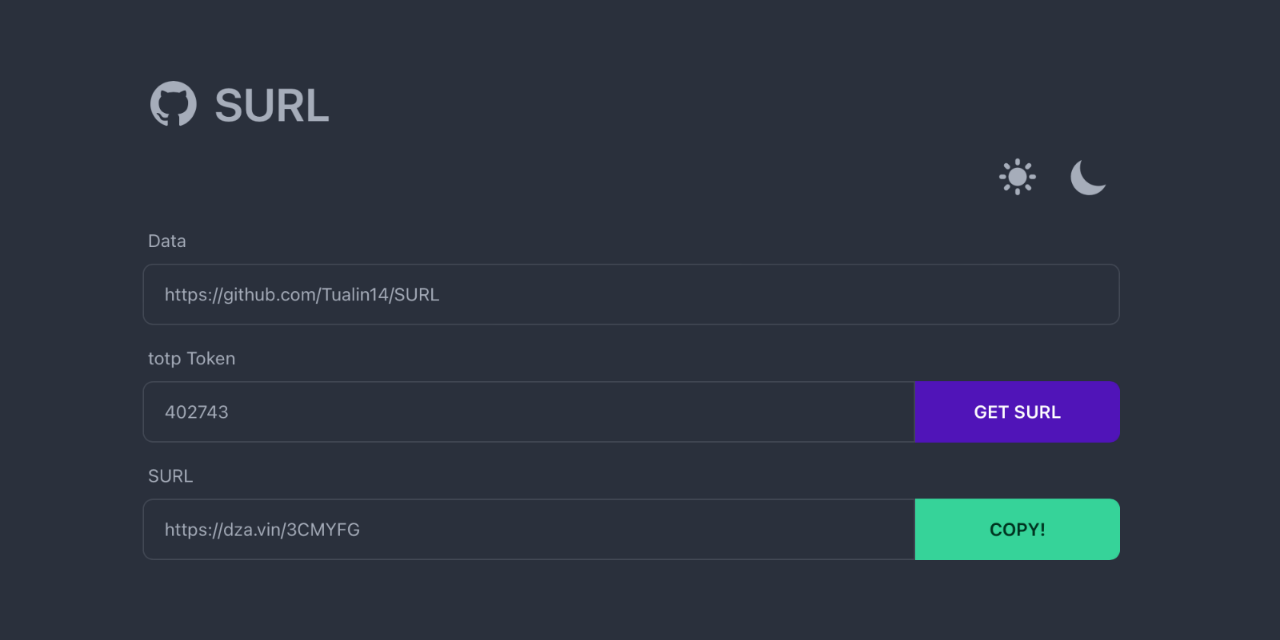This screenshot has height=640, width=1280.
Task: Click the totp Token label
Action: coord(192,358)
